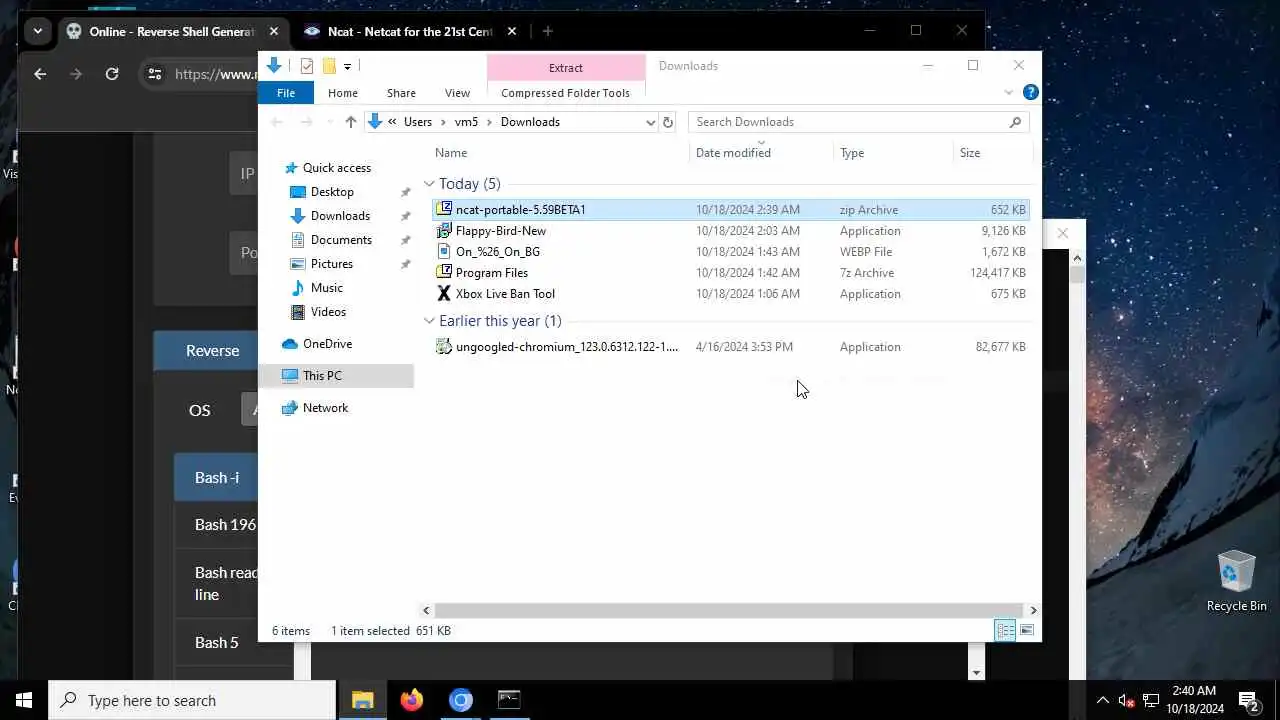Select the ungoogled-chromium installer file
This screenshot has height=720, width=1280.
tap(731, 347)
